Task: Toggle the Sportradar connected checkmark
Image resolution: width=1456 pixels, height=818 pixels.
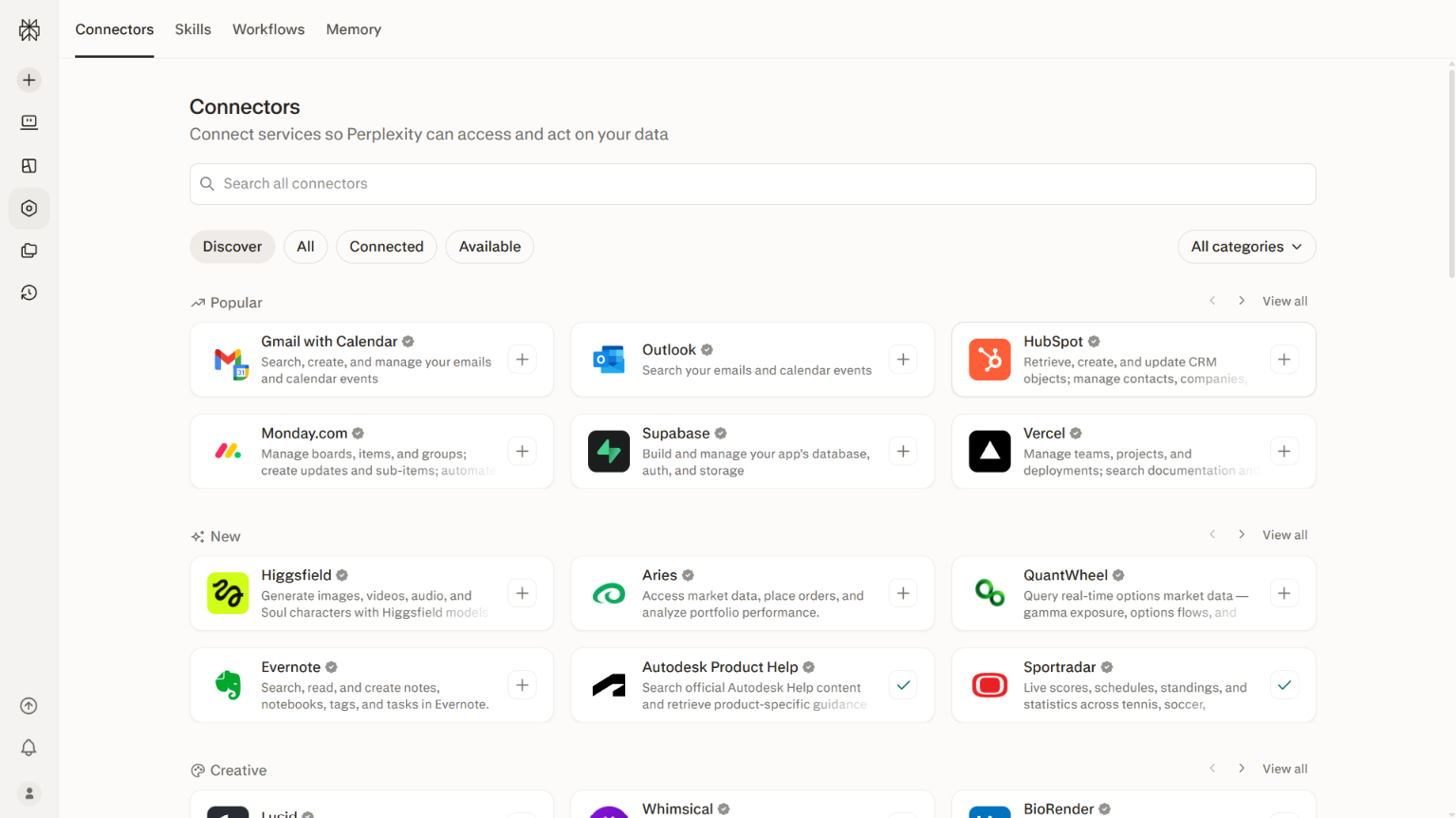Action: pyautogui.click(x=1284, y=685)
